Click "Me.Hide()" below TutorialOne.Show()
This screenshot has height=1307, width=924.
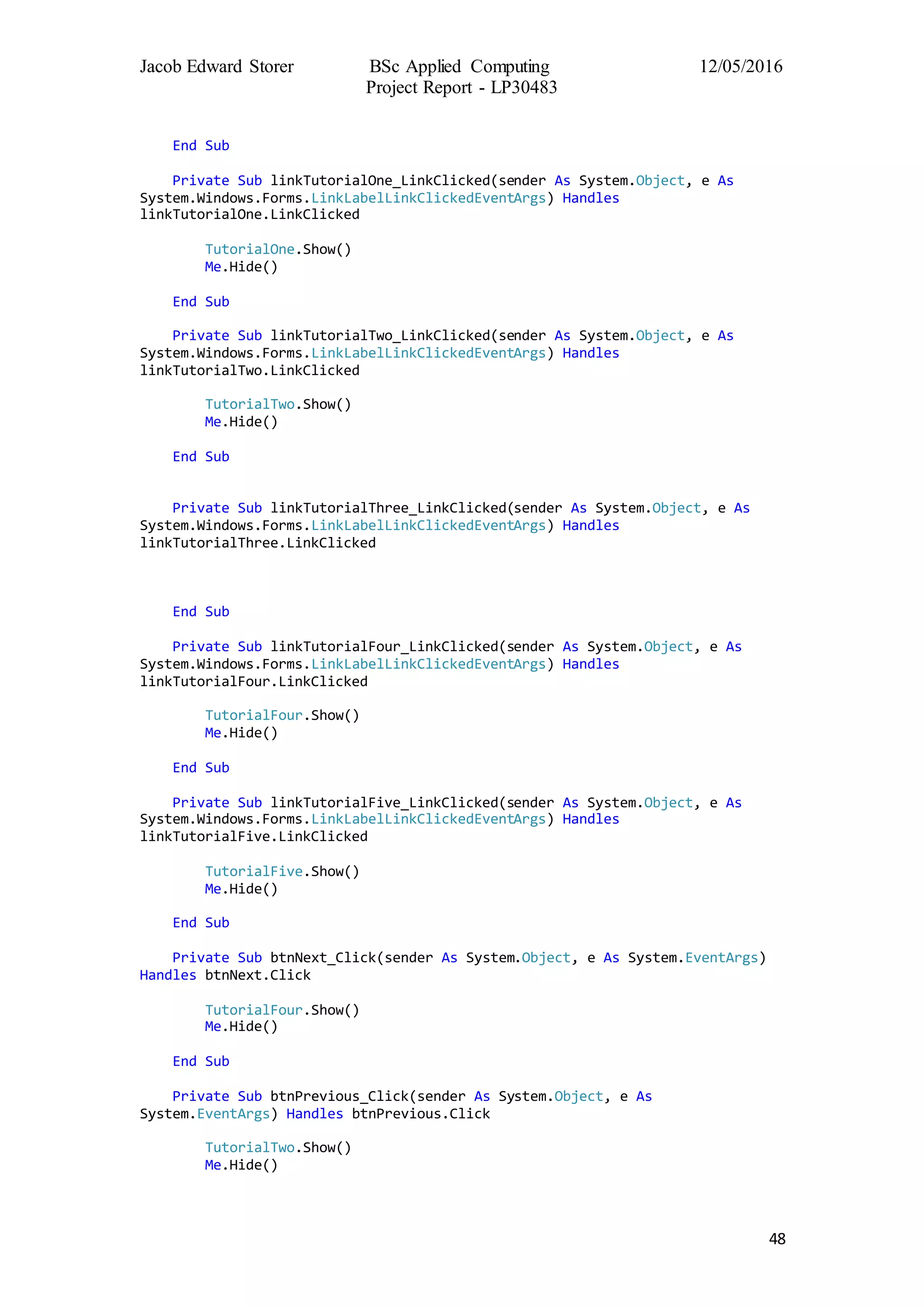click(241, 267)
